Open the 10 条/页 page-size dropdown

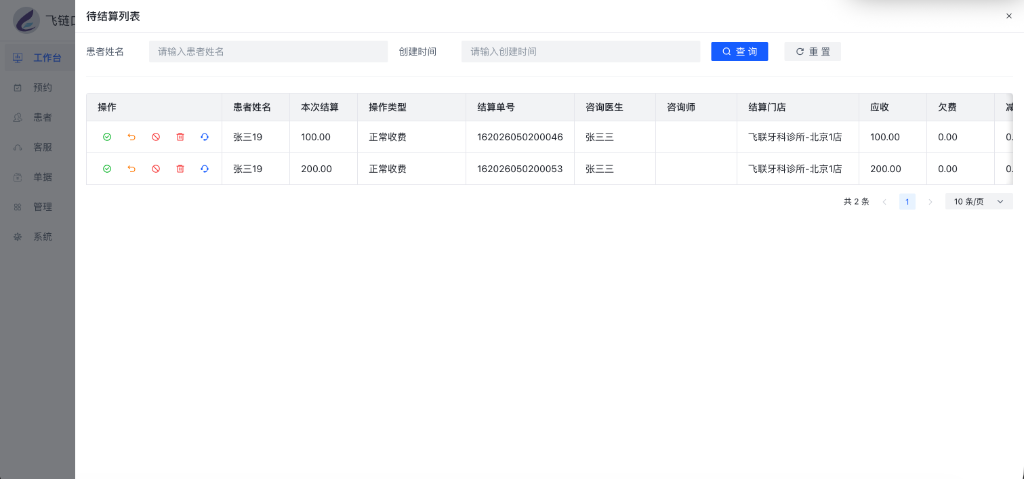[x=979, y=202]
